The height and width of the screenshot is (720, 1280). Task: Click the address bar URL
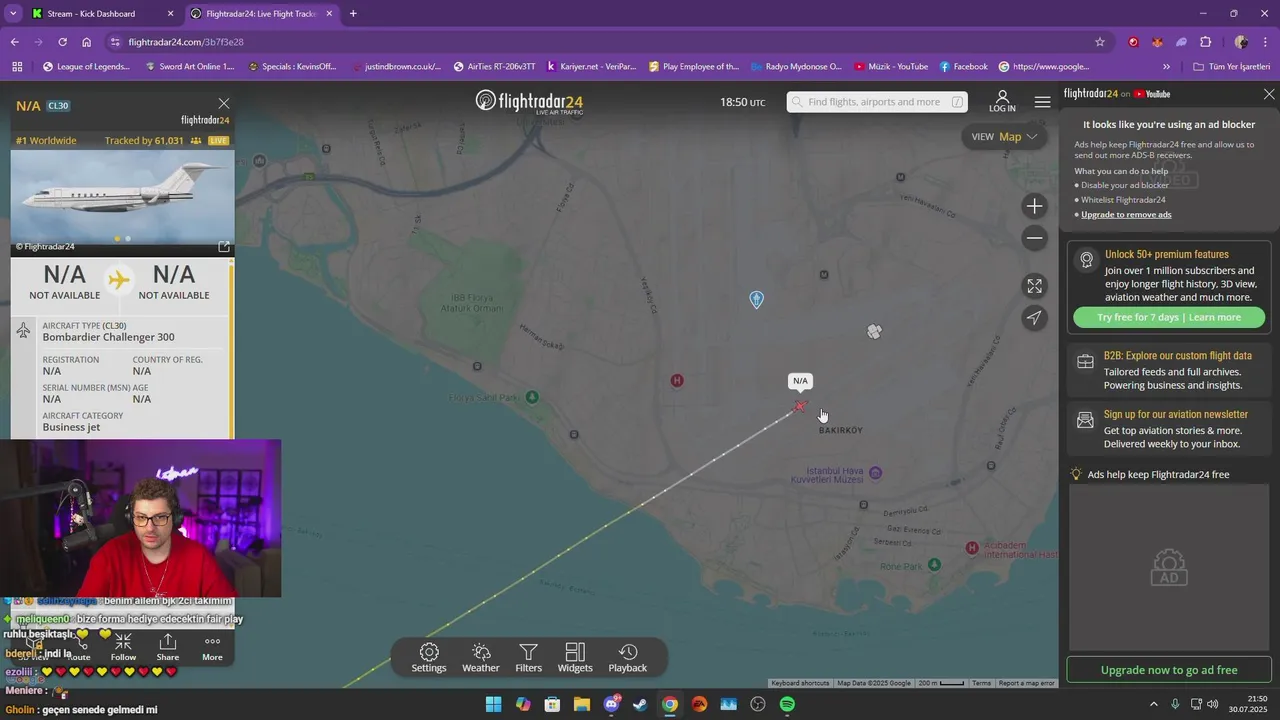[x=186, y=42]
